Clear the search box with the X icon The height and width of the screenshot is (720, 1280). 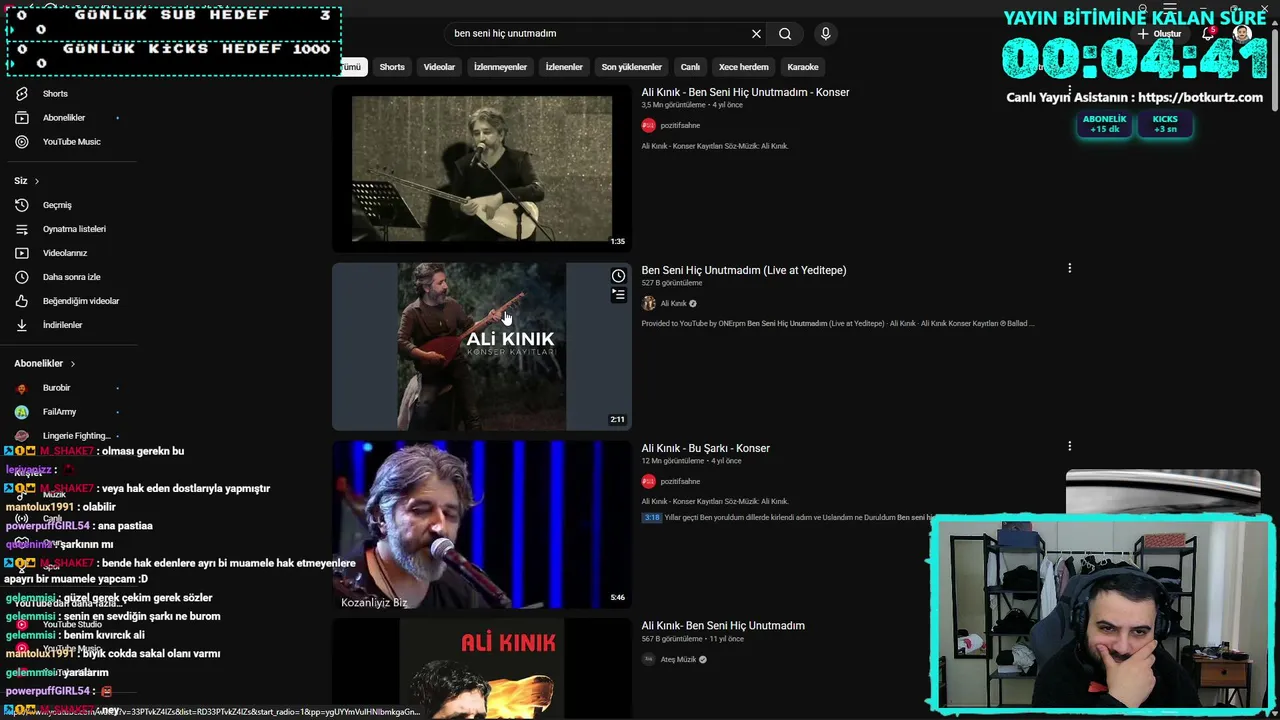756,34
